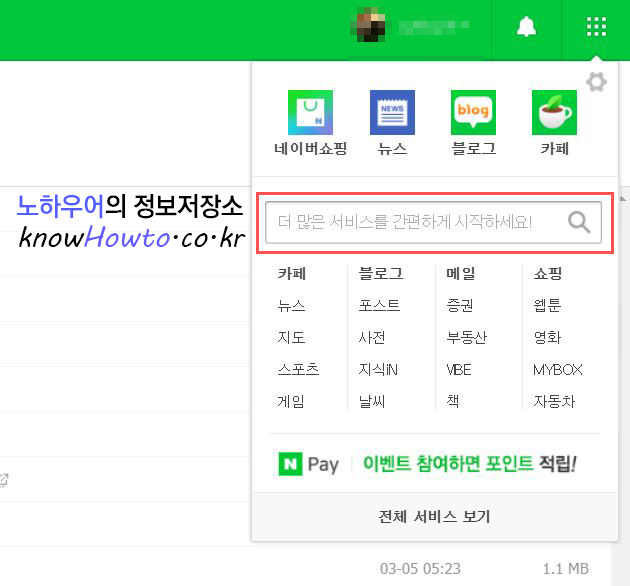Viewport: 630px width, 586px height.
Task: Click the scrollbar up arrow at right edge
Action: click(x=623, y=198)
